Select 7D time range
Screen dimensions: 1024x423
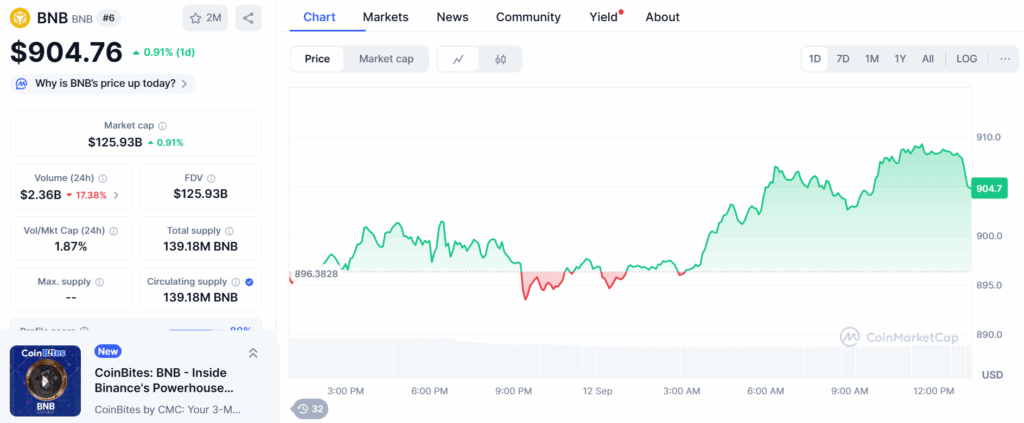(x=843, y=59)
